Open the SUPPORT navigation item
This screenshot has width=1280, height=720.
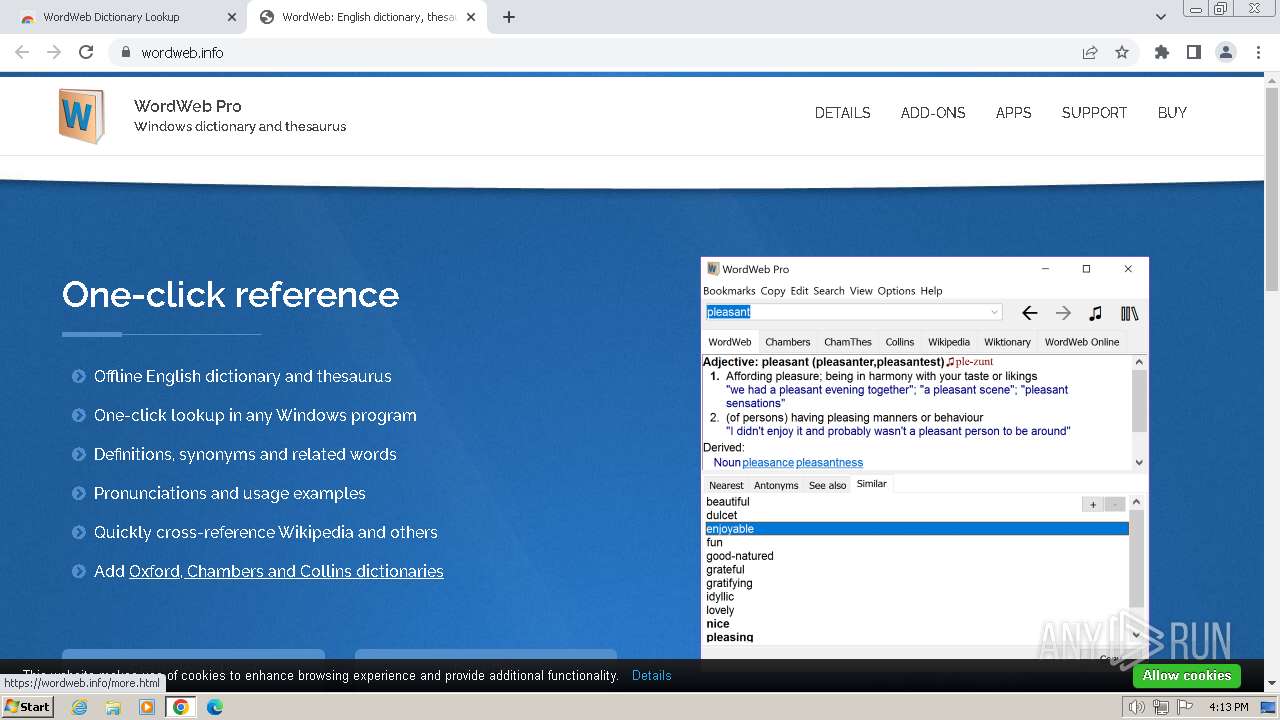coord(1094,113)
